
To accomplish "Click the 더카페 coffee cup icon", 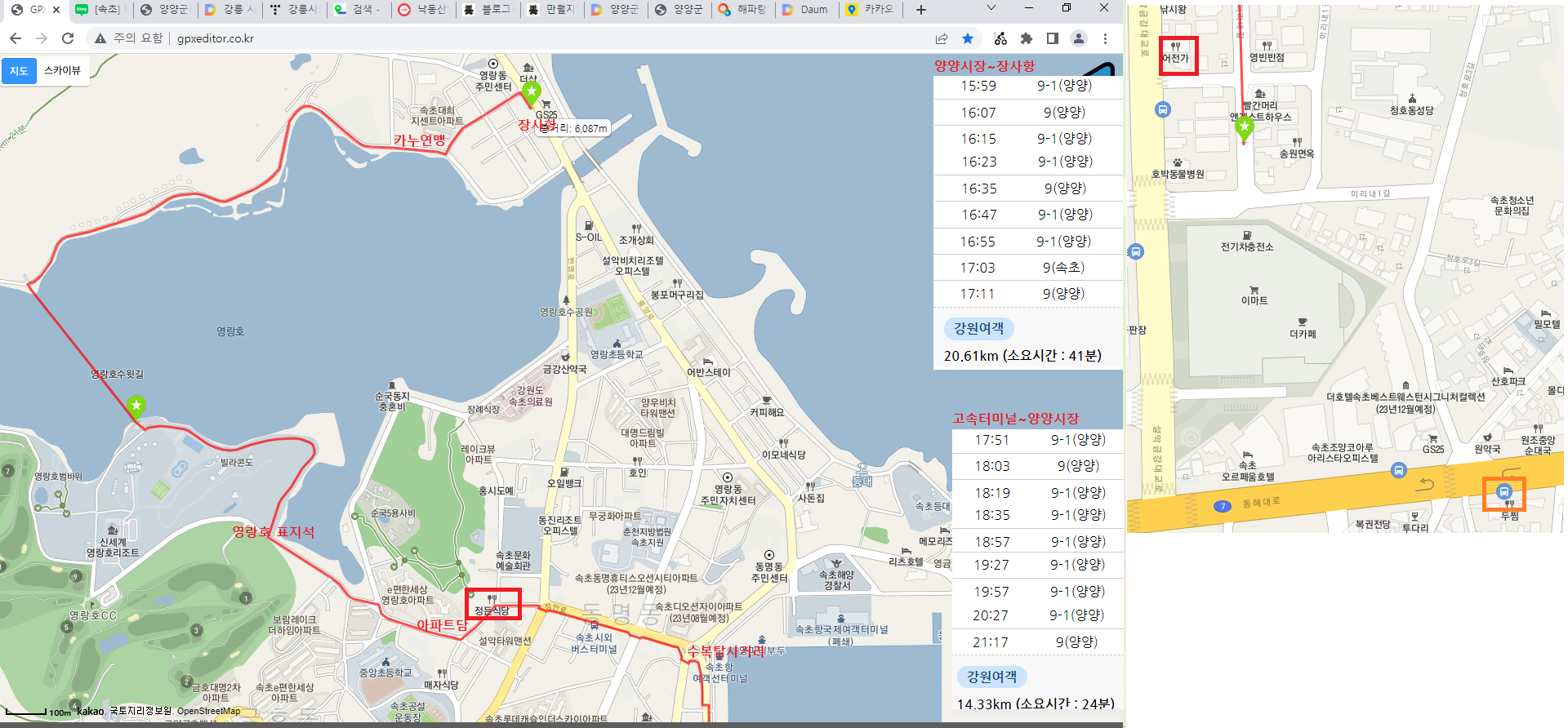I will click(x=1303, y=322).
